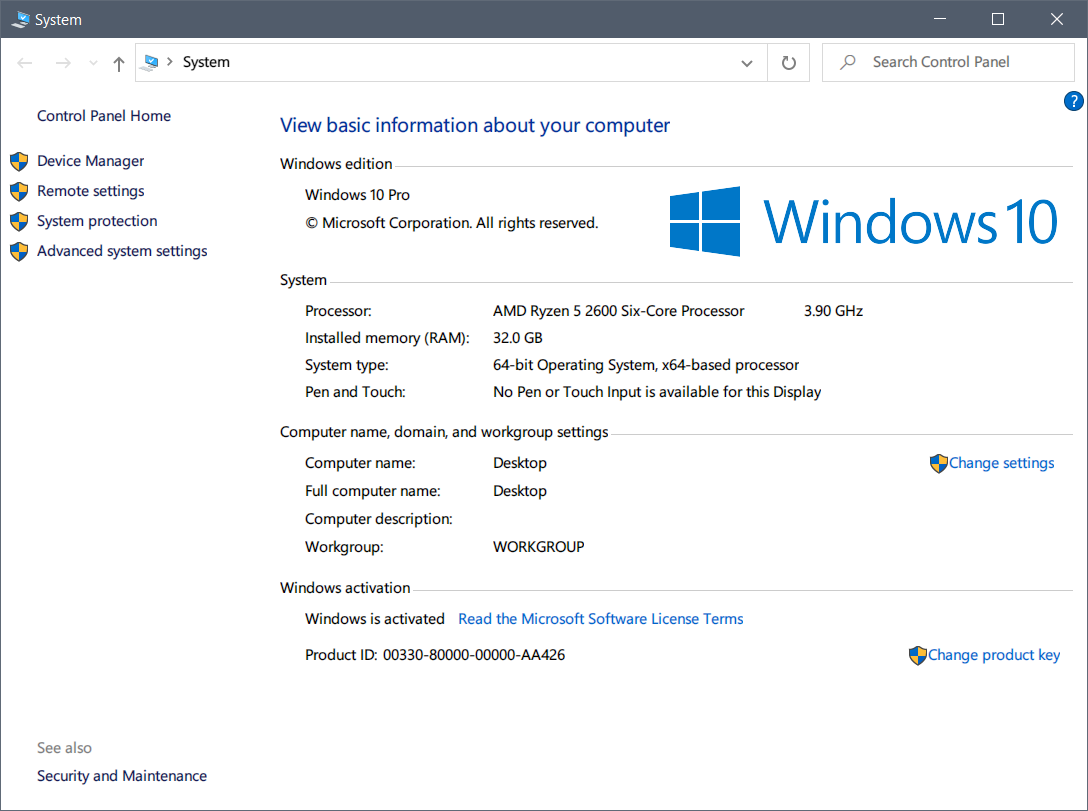
Task: Minimize the System window
Action: click(940, 19)
